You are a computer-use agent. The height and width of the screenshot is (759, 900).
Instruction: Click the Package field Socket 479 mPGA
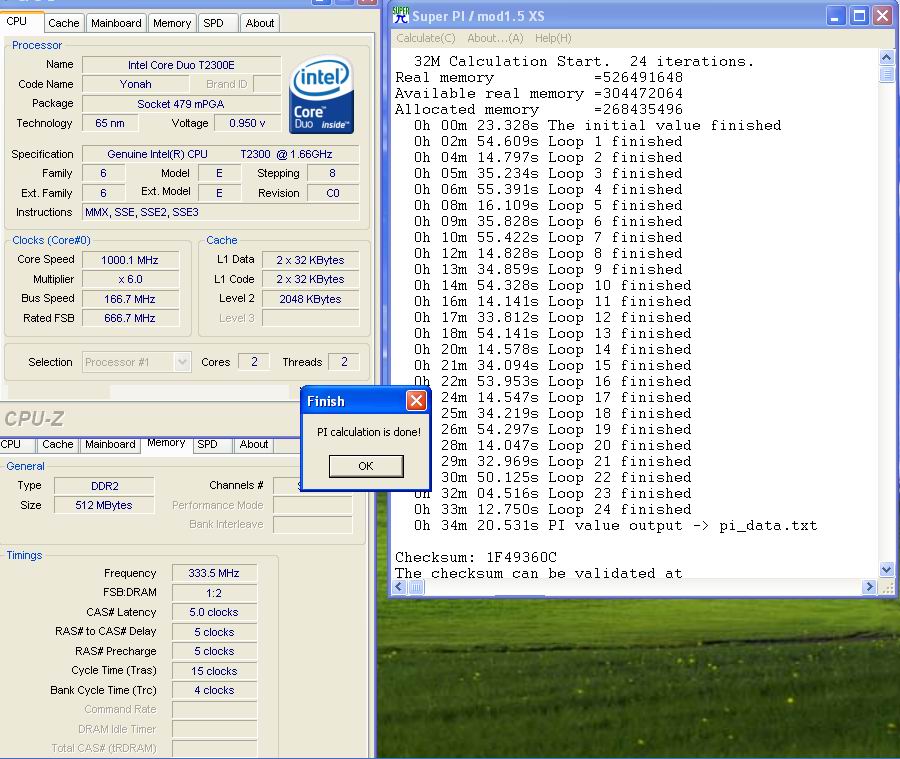[181, 104]
